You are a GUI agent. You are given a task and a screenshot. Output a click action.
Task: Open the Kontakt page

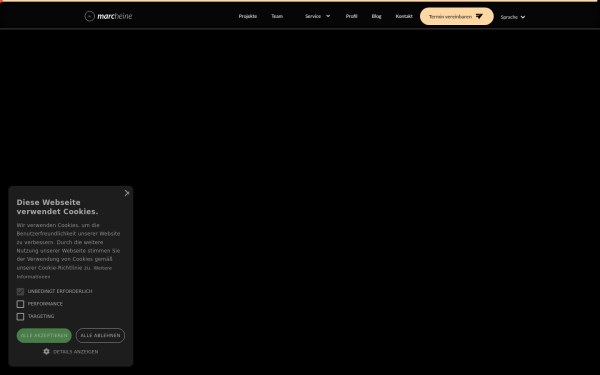point(404,16)
